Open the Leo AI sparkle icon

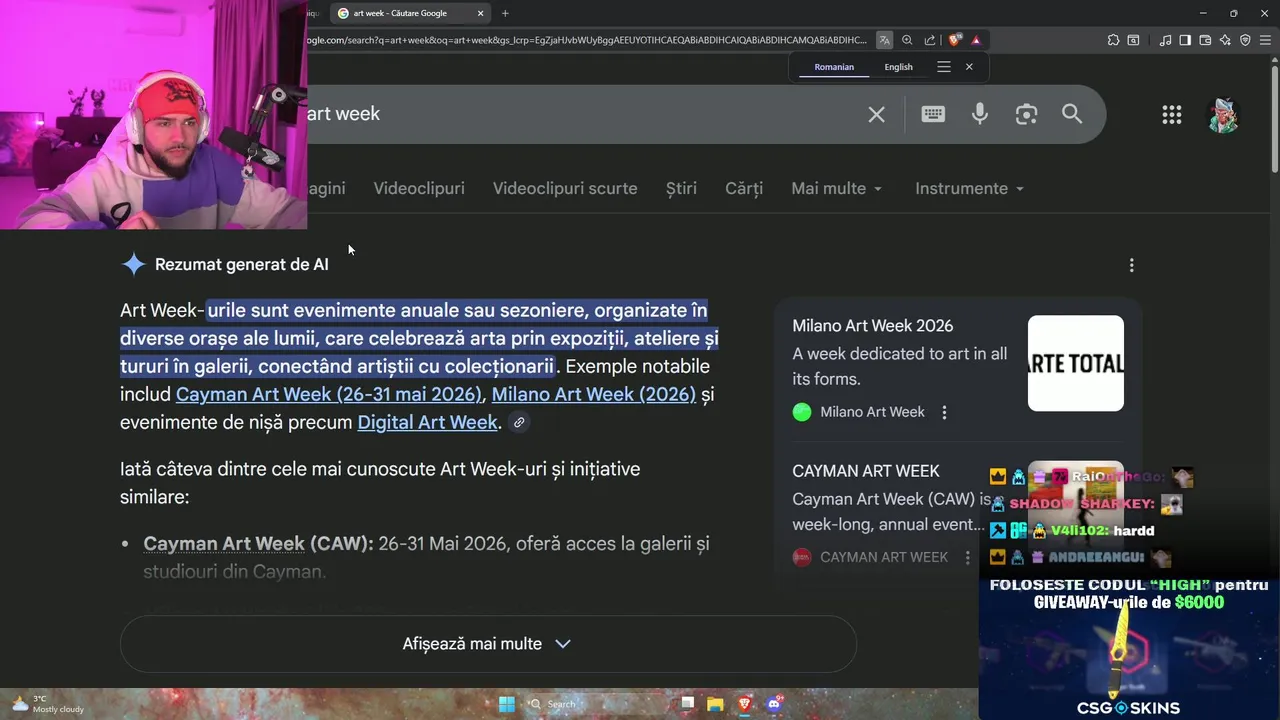[1225, 40]
